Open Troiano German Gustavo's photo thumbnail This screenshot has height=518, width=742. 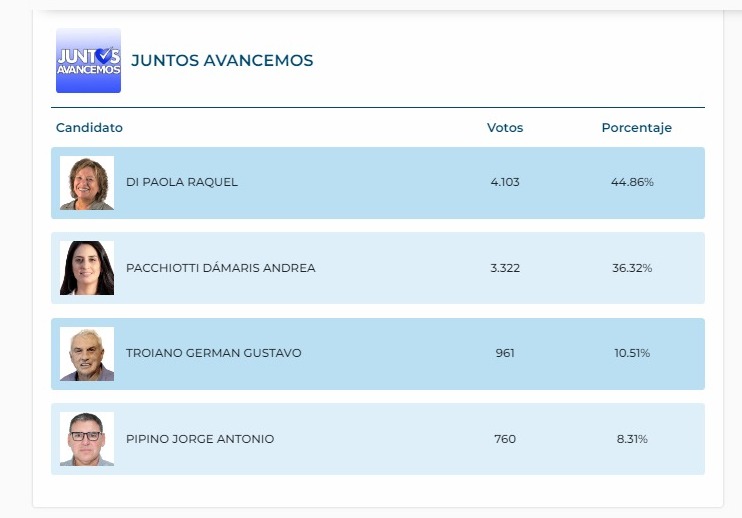click(87, 354)
